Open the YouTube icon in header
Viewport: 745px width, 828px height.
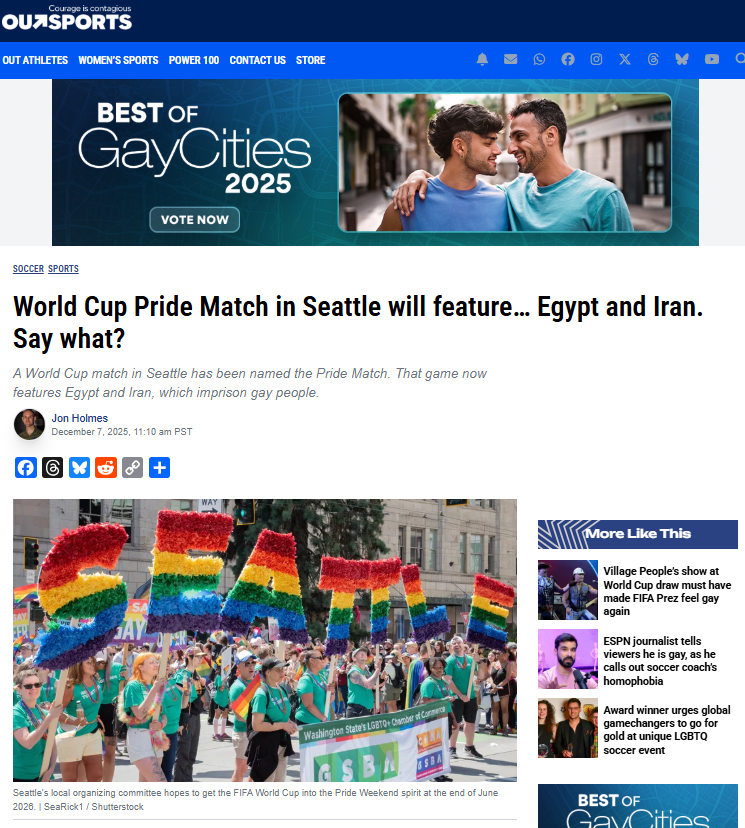coord(712,59)
